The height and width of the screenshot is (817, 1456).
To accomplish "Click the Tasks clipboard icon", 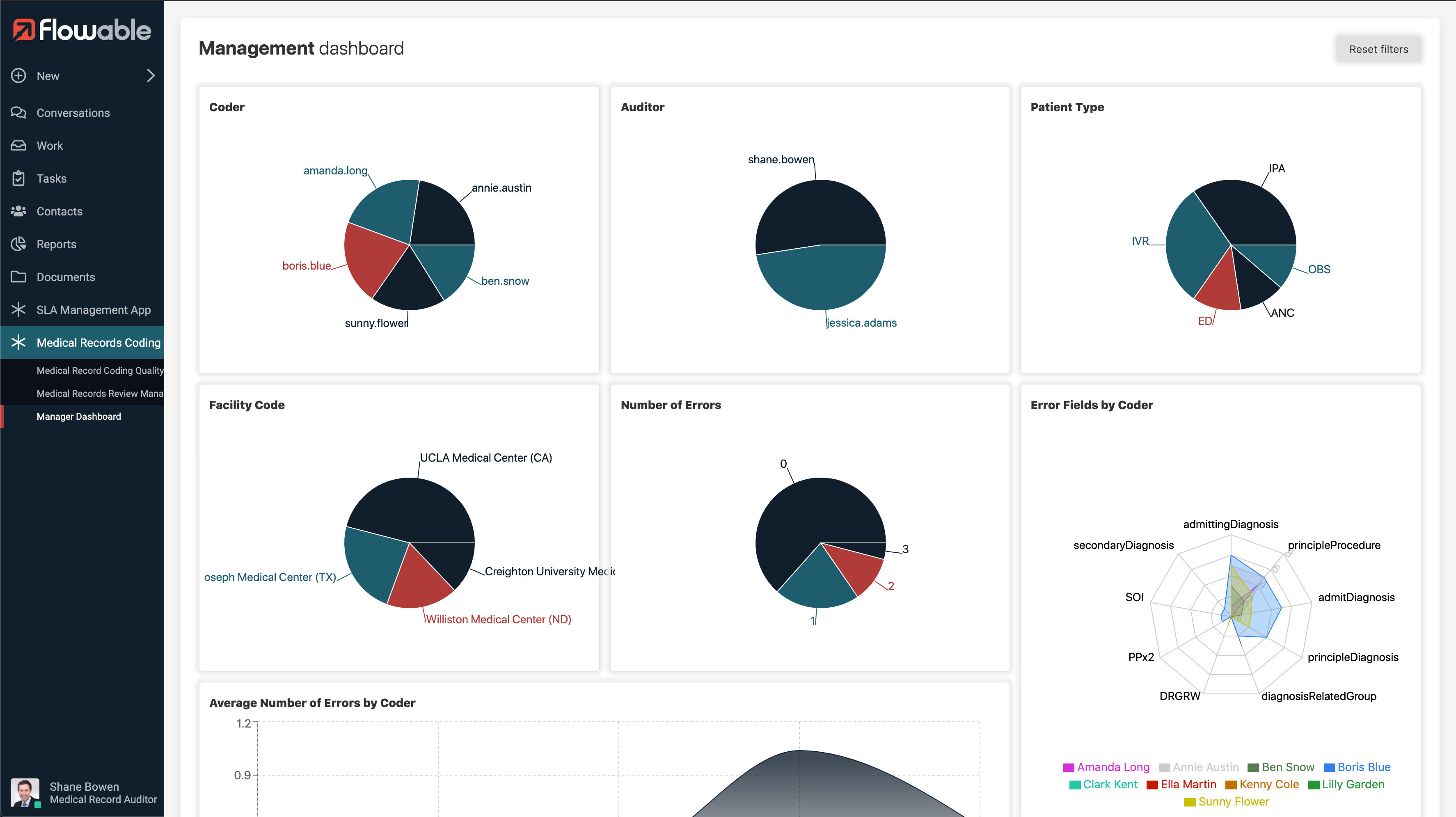I will 18,178.
